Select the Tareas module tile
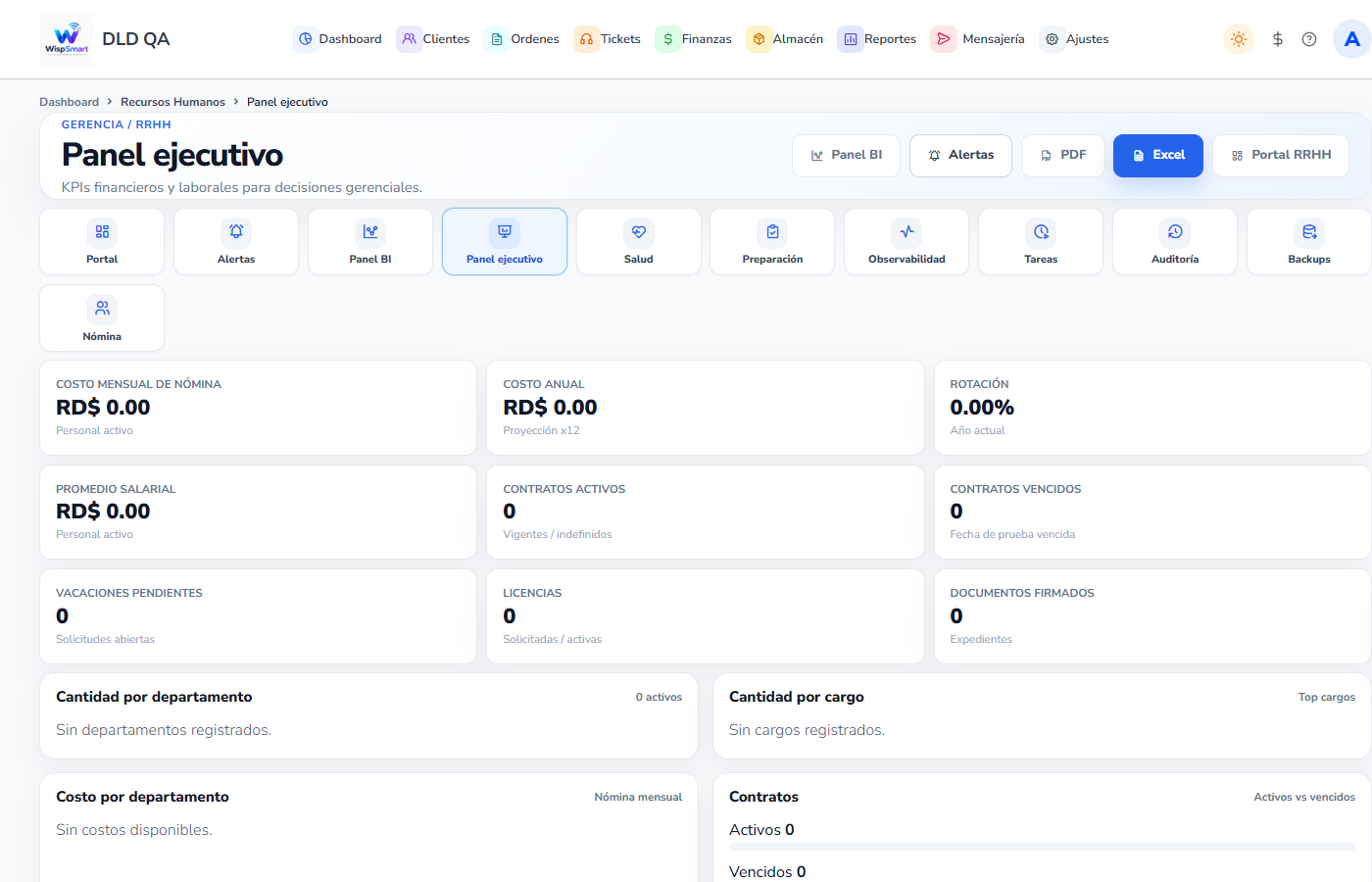 click(x=1041, y=242)
